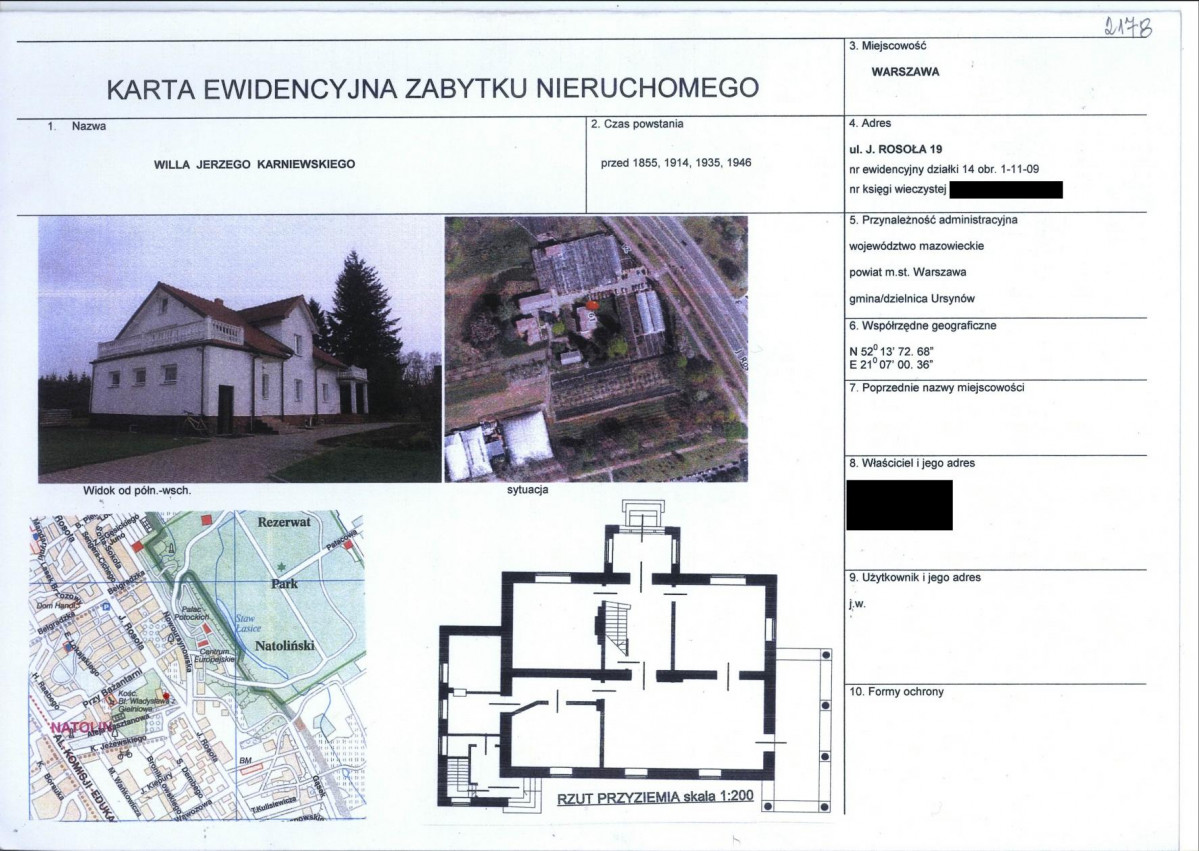1199x851 pixels.
Task: Click 'województwo mazowieckie' line
Action: (916, 246)
